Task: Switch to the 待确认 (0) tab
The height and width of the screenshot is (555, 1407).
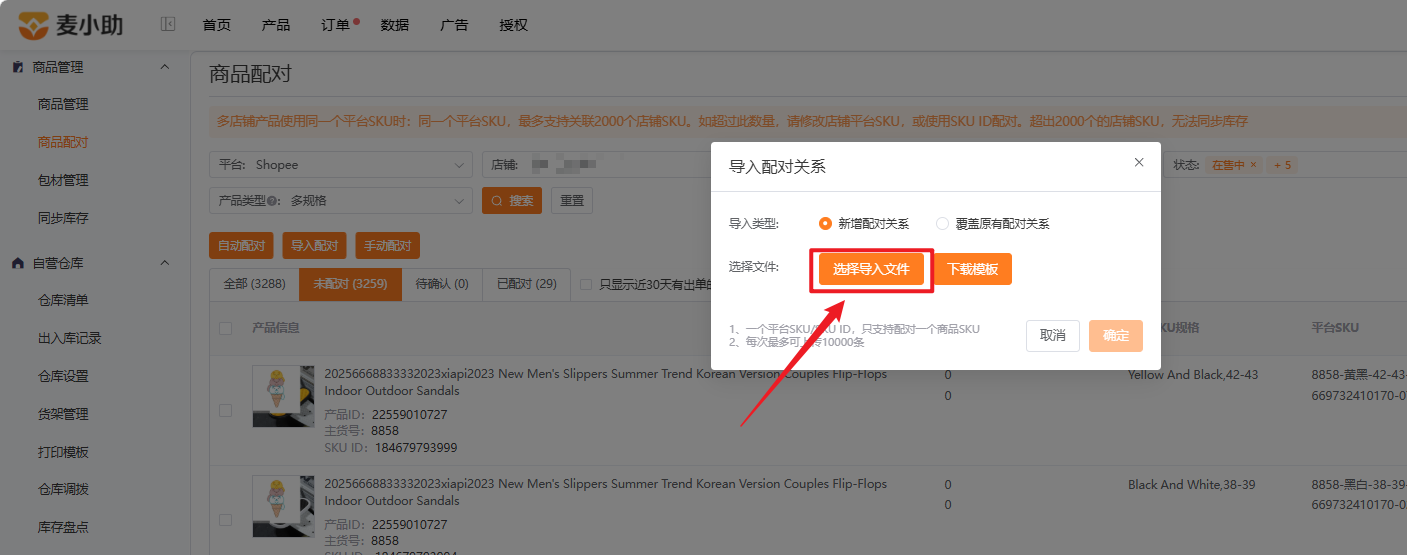Action: point(442,284)
